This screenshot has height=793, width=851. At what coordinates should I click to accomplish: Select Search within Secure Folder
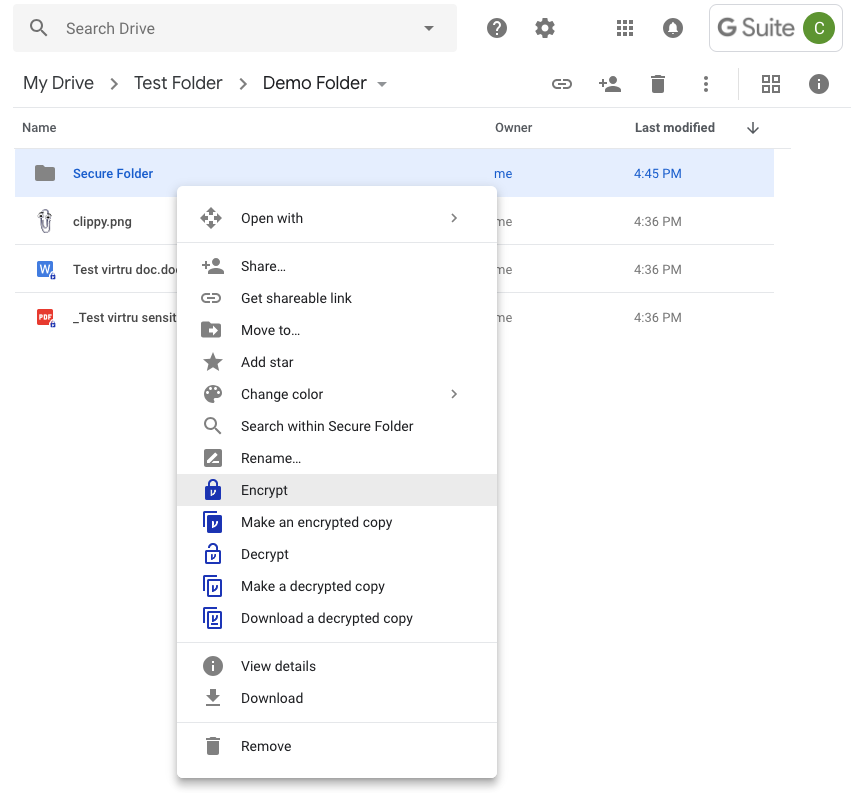pyautogui.click(x=336, y=426)
